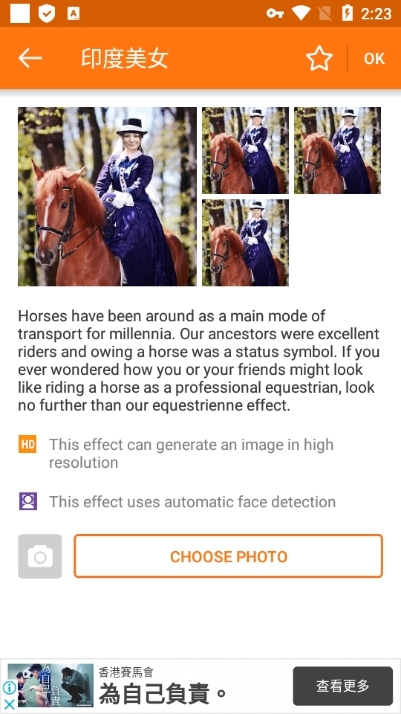Tap the purple face detection icon
The image size is (401, 714).
(27, 501)
